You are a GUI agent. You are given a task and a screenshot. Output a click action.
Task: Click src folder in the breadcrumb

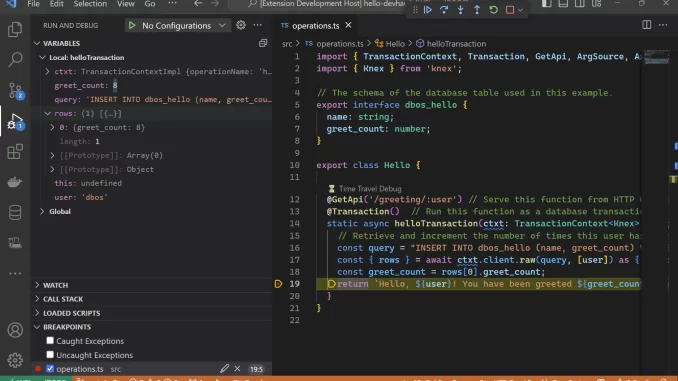pyautogui.click(x=287, y=44)
